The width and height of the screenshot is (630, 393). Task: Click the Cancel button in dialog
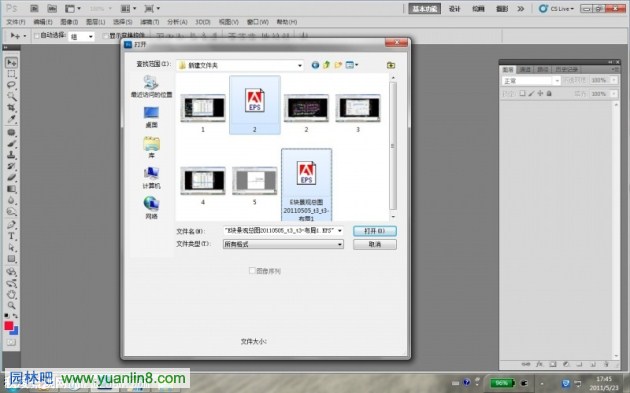point(375,244)
